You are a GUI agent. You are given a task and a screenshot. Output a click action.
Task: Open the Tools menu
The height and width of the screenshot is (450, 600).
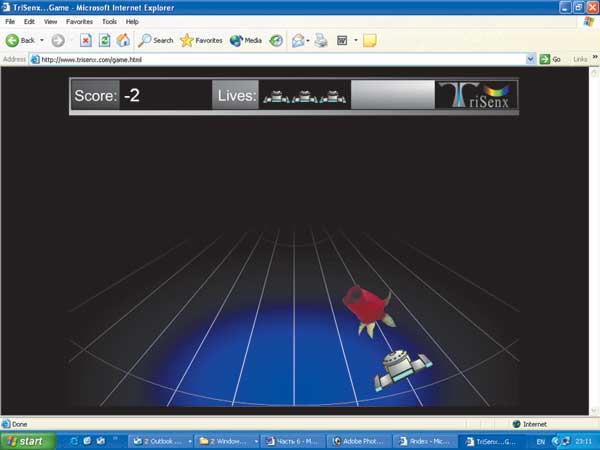pos(109,21)
